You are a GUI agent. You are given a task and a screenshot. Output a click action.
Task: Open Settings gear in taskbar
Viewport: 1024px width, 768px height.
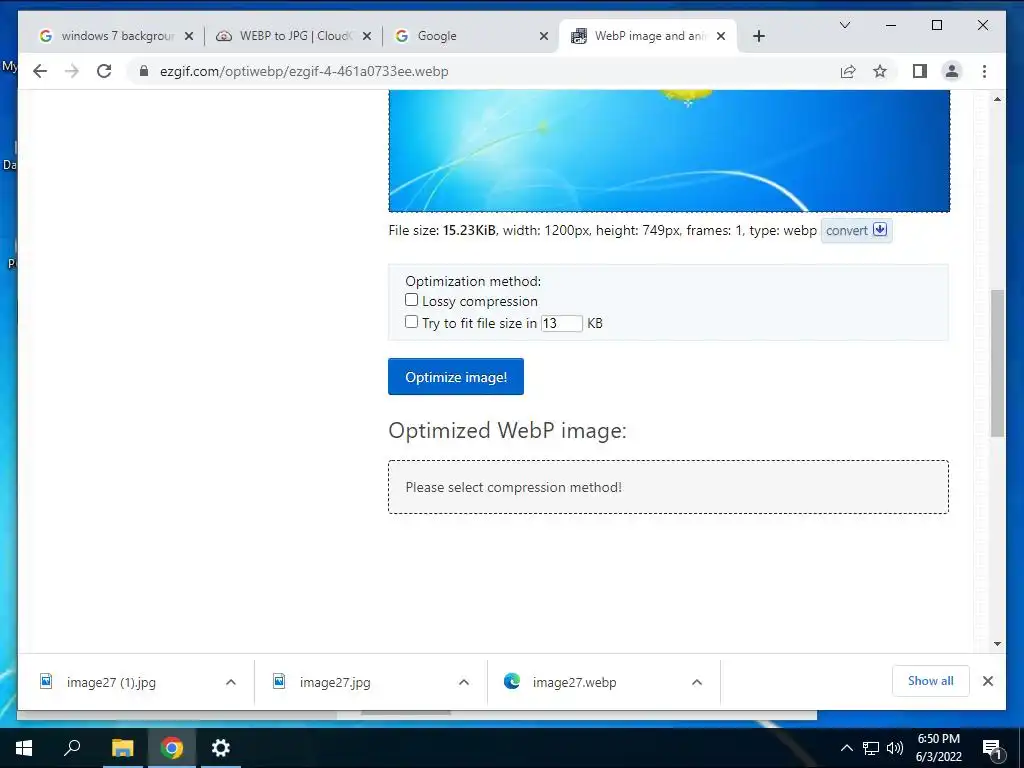pos(221,748)
